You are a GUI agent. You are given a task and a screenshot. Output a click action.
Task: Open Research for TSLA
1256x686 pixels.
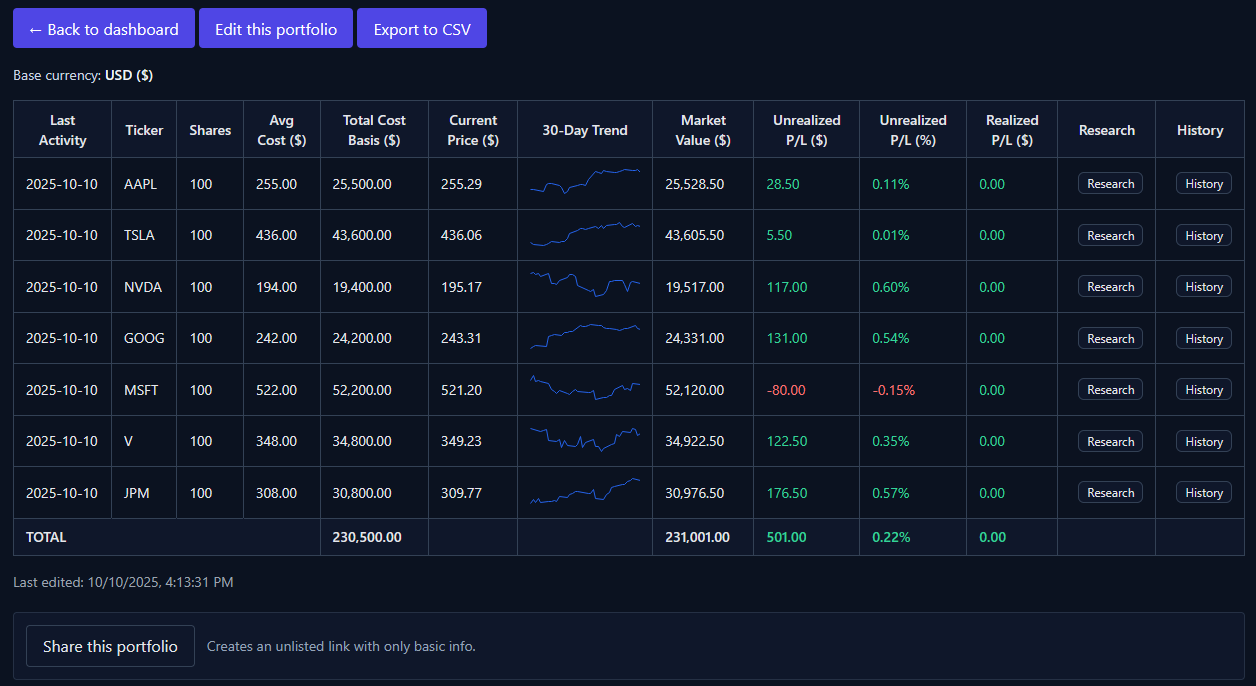click(1110, 235)
